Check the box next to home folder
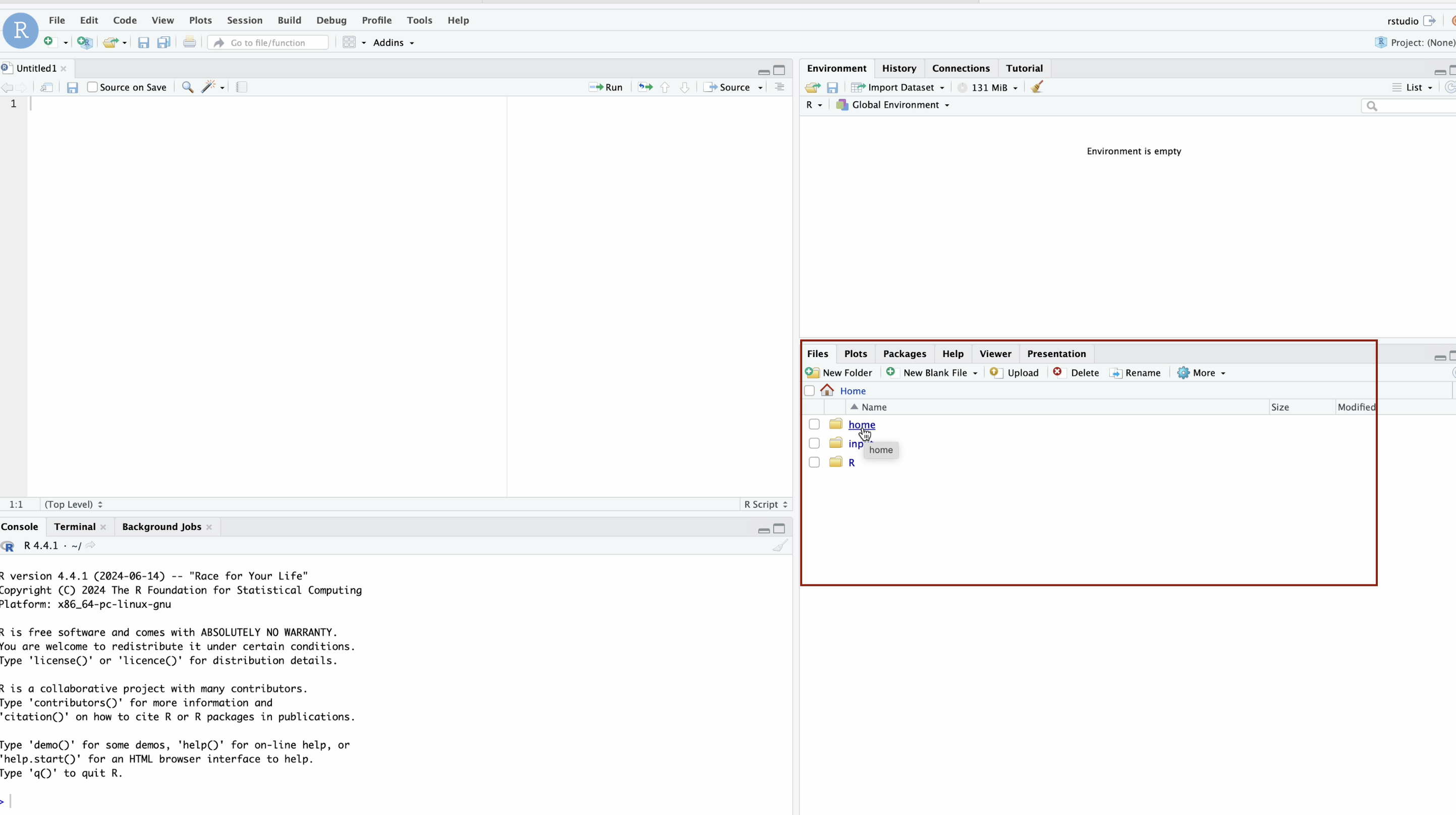The image size is (1456, 815). [x=814, y=425]
